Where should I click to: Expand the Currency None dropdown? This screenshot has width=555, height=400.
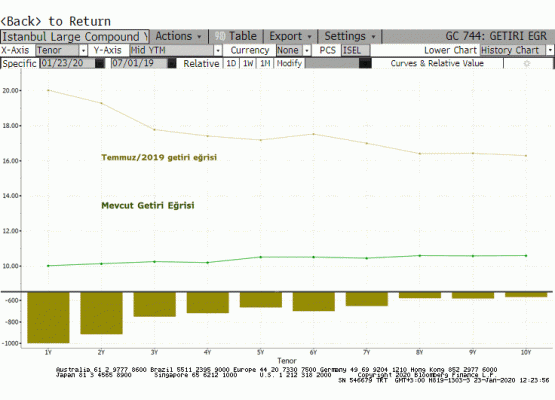point(307,50)
